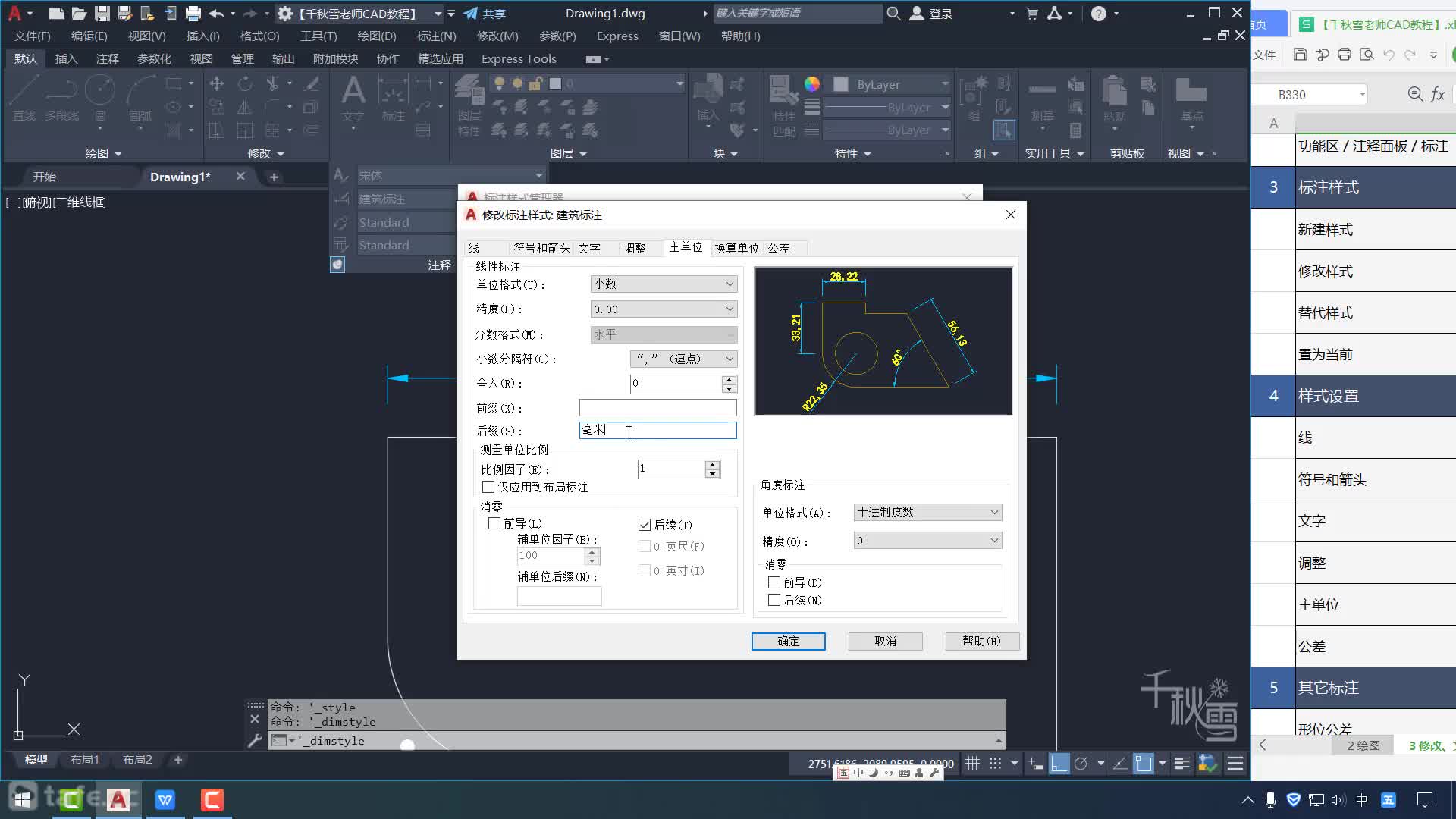This screenshot has height=819, width=1456.
Task: Increase the 比例因子(E) spinner value
Action: [x=712, y=465]
